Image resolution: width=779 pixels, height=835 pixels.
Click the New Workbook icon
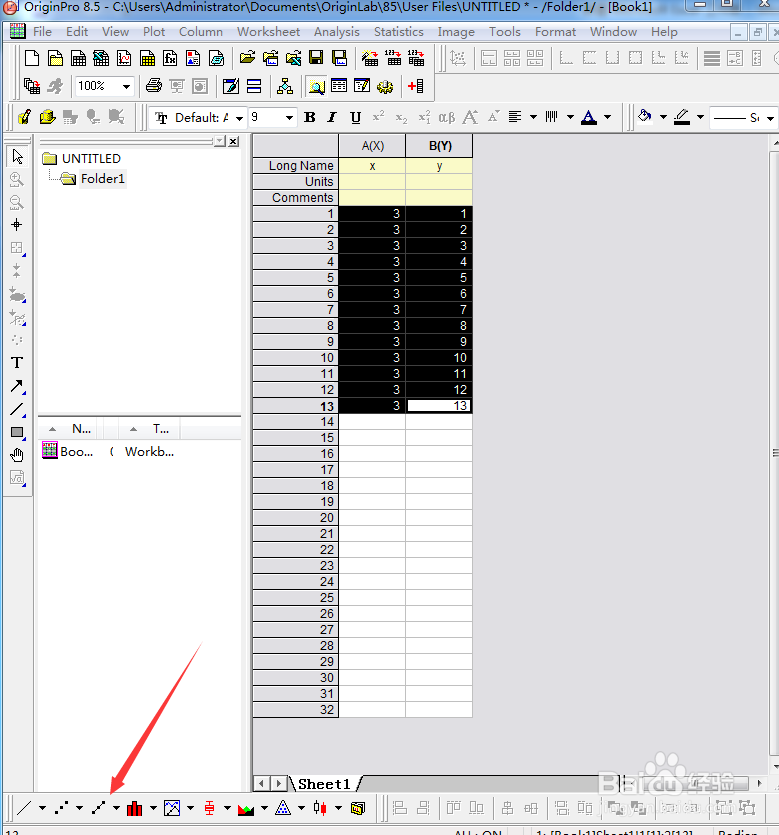78,58
